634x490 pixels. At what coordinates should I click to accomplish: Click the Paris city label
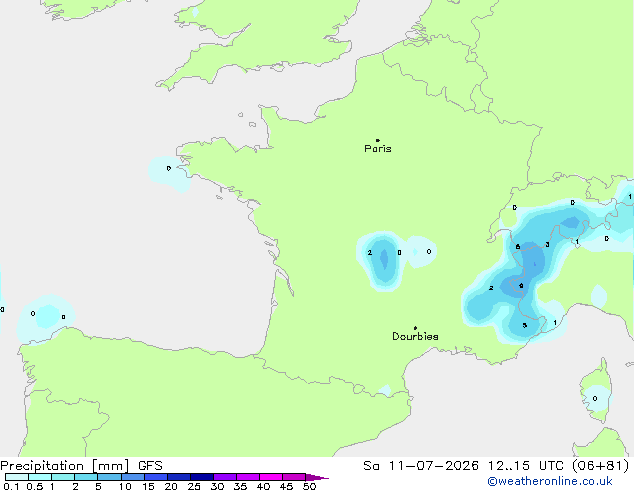[378, 149]
